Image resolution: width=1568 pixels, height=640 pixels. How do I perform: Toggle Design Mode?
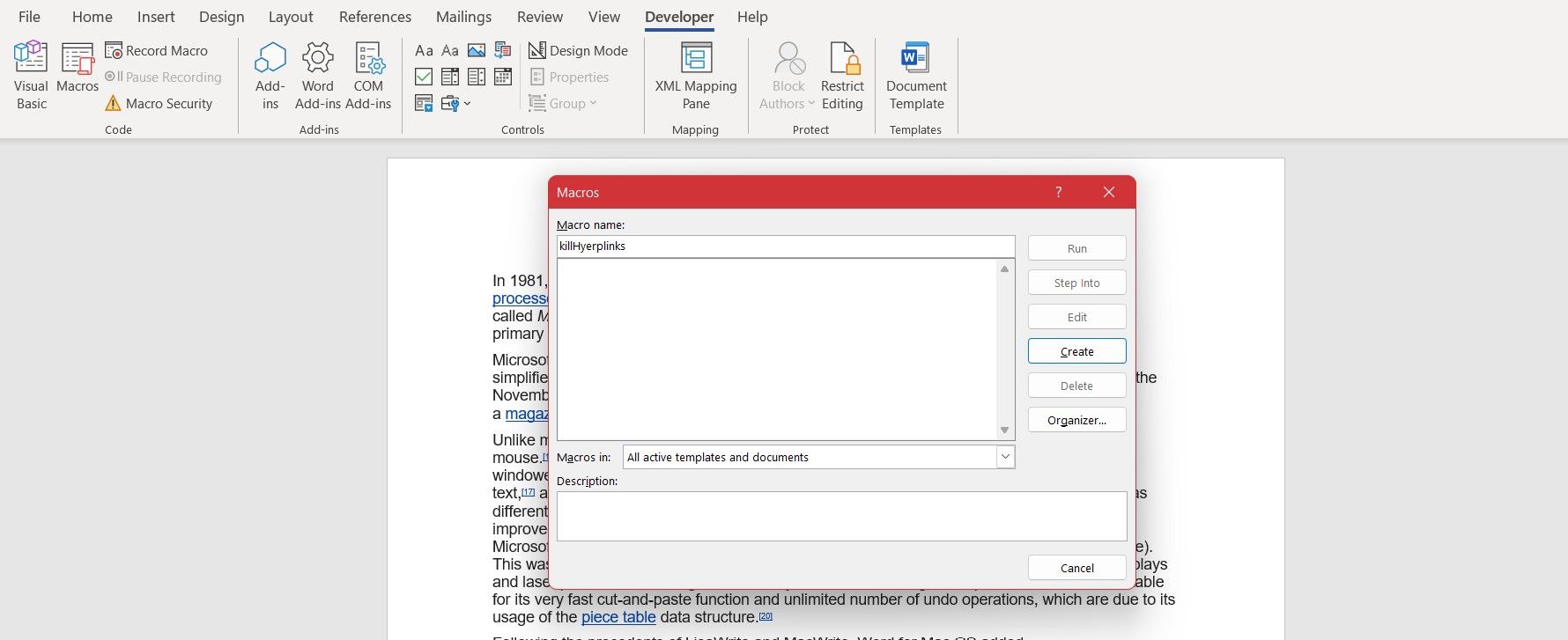coord(578,51)
